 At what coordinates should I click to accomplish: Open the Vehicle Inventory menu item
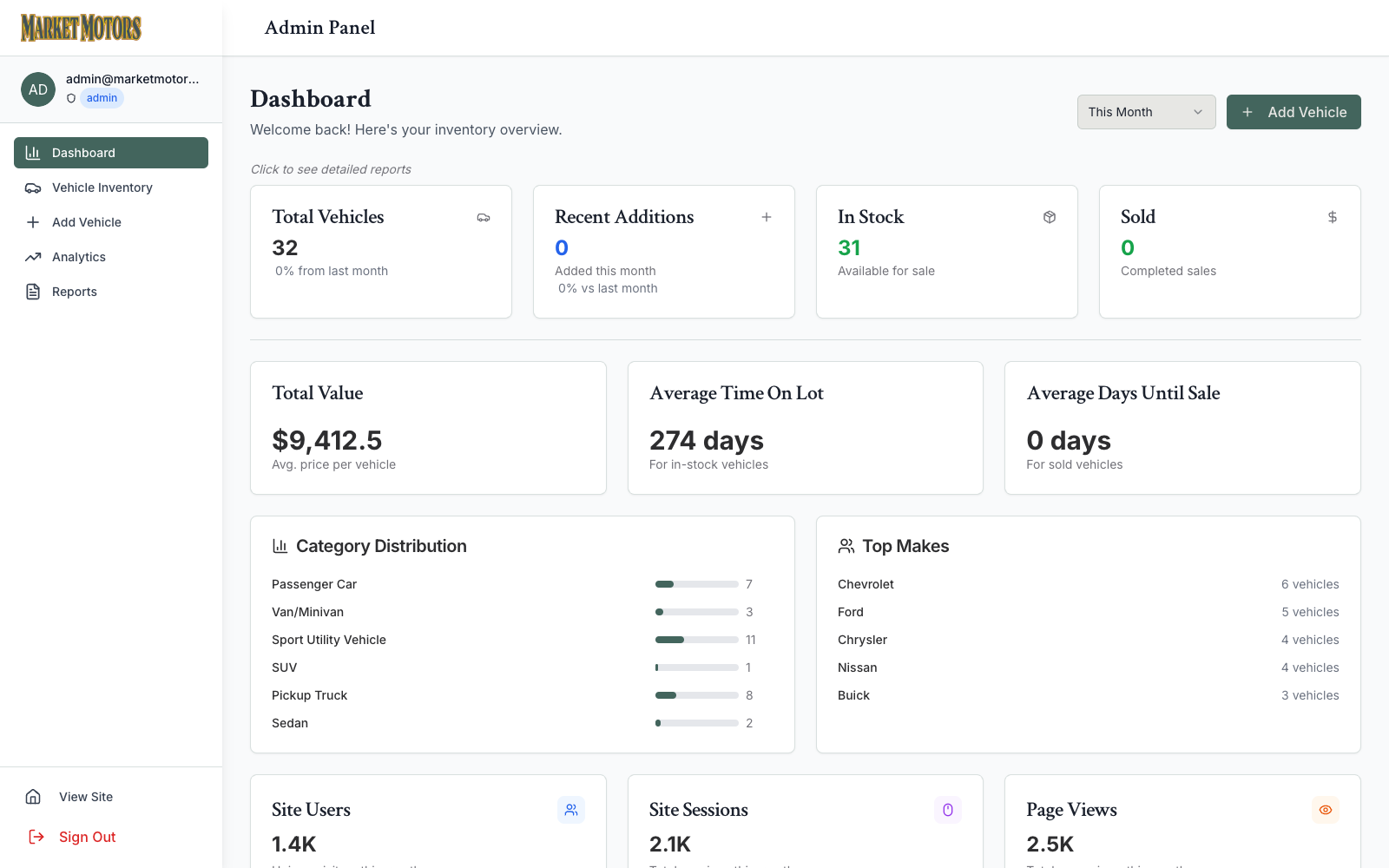point(111,187)
